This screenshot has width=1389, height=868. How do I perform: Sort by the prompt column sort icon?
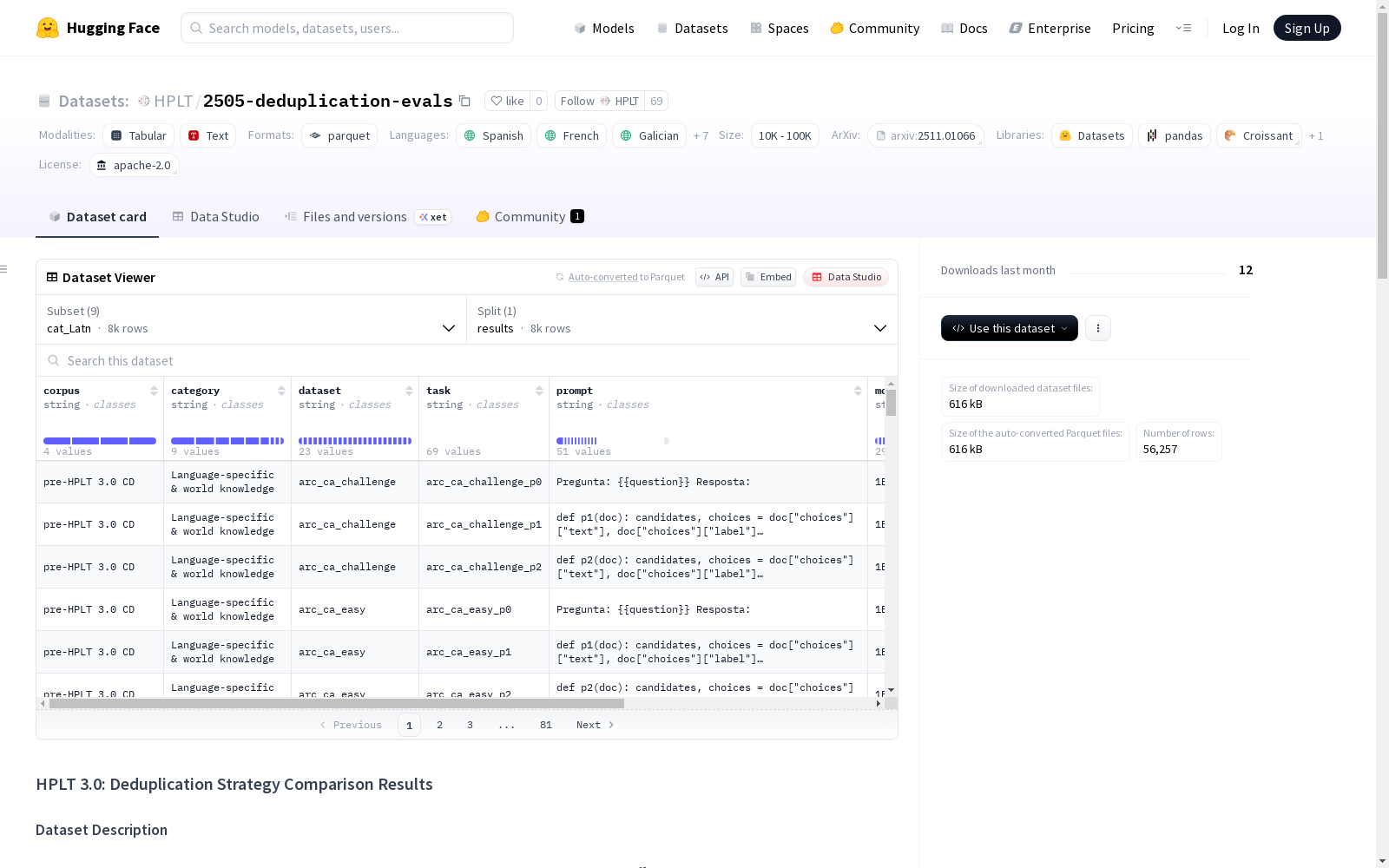858,391
